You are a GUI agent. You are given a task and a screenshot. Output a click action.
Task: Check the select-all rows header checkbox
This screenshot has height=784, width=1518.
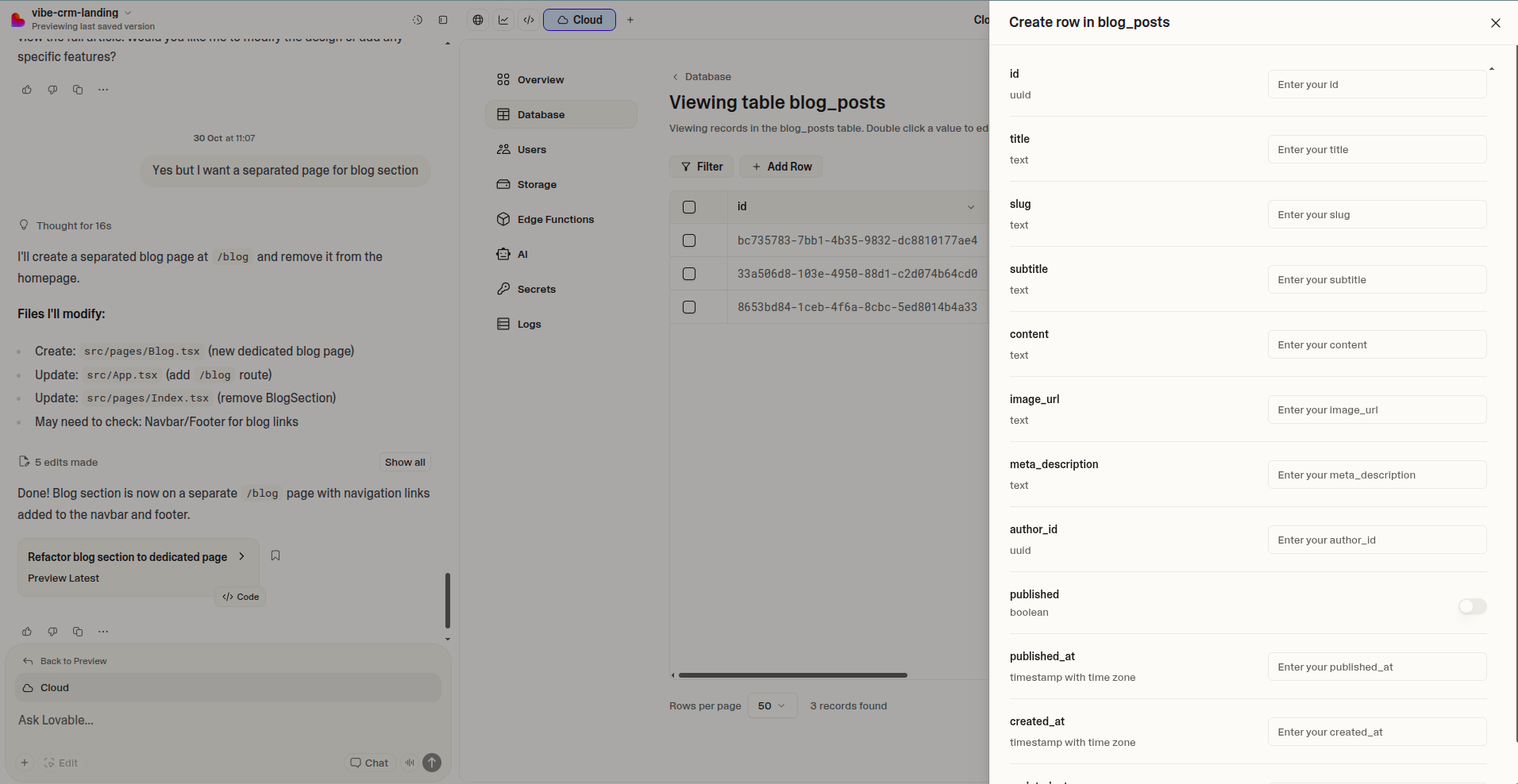pos(689,207)
